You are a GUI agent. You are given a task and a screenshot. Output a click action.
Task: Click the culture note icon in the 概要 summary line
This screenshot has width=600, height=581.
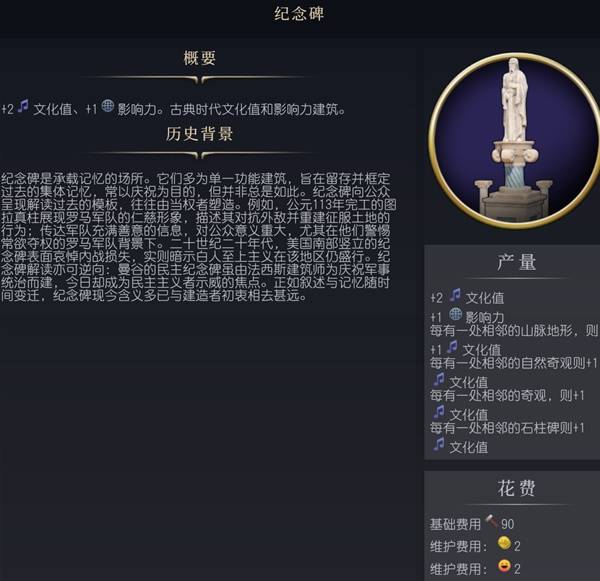coord(23,106)
